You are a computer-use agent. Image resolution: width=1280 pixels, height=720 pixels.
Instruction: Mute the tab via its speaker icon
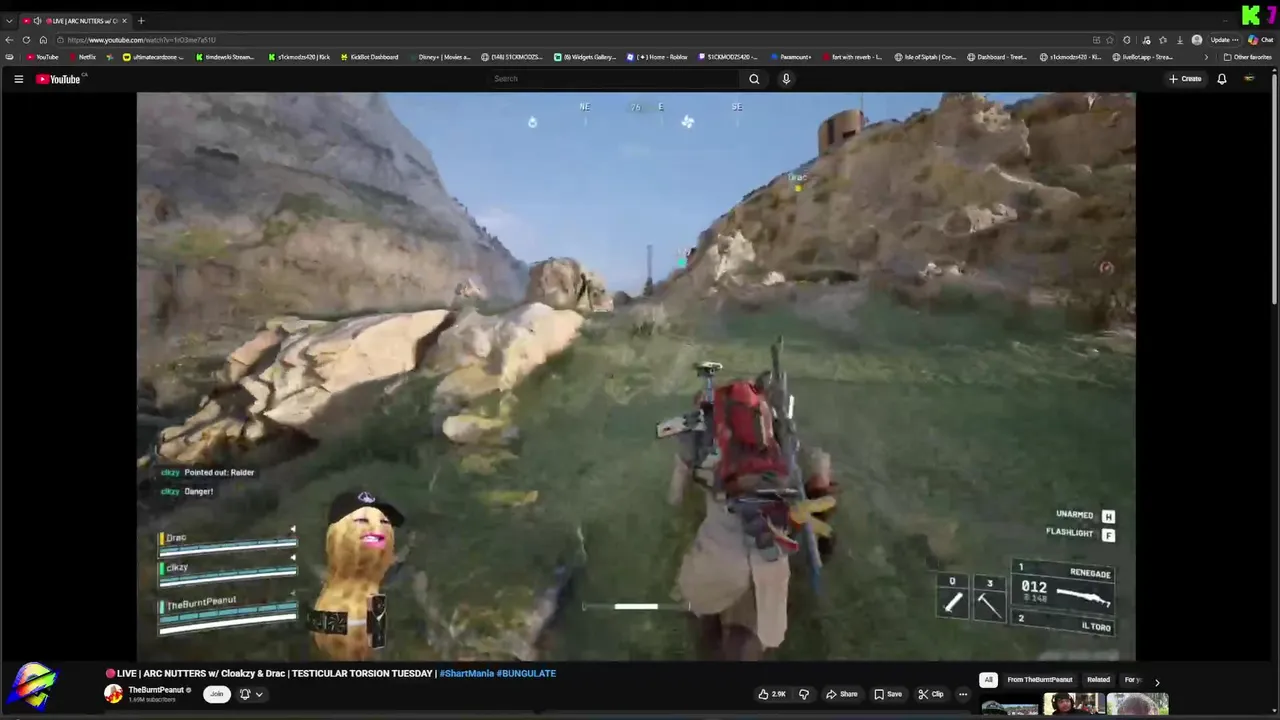[37, 20]
